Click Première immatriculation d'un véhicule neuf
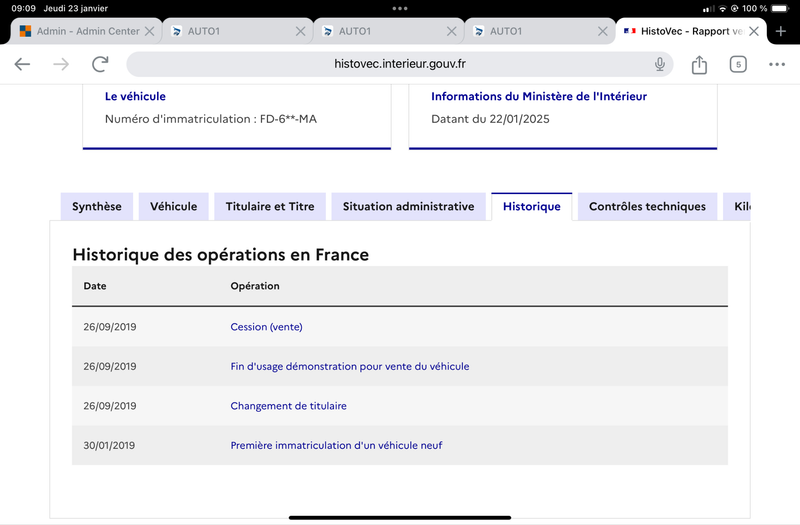 336,445
